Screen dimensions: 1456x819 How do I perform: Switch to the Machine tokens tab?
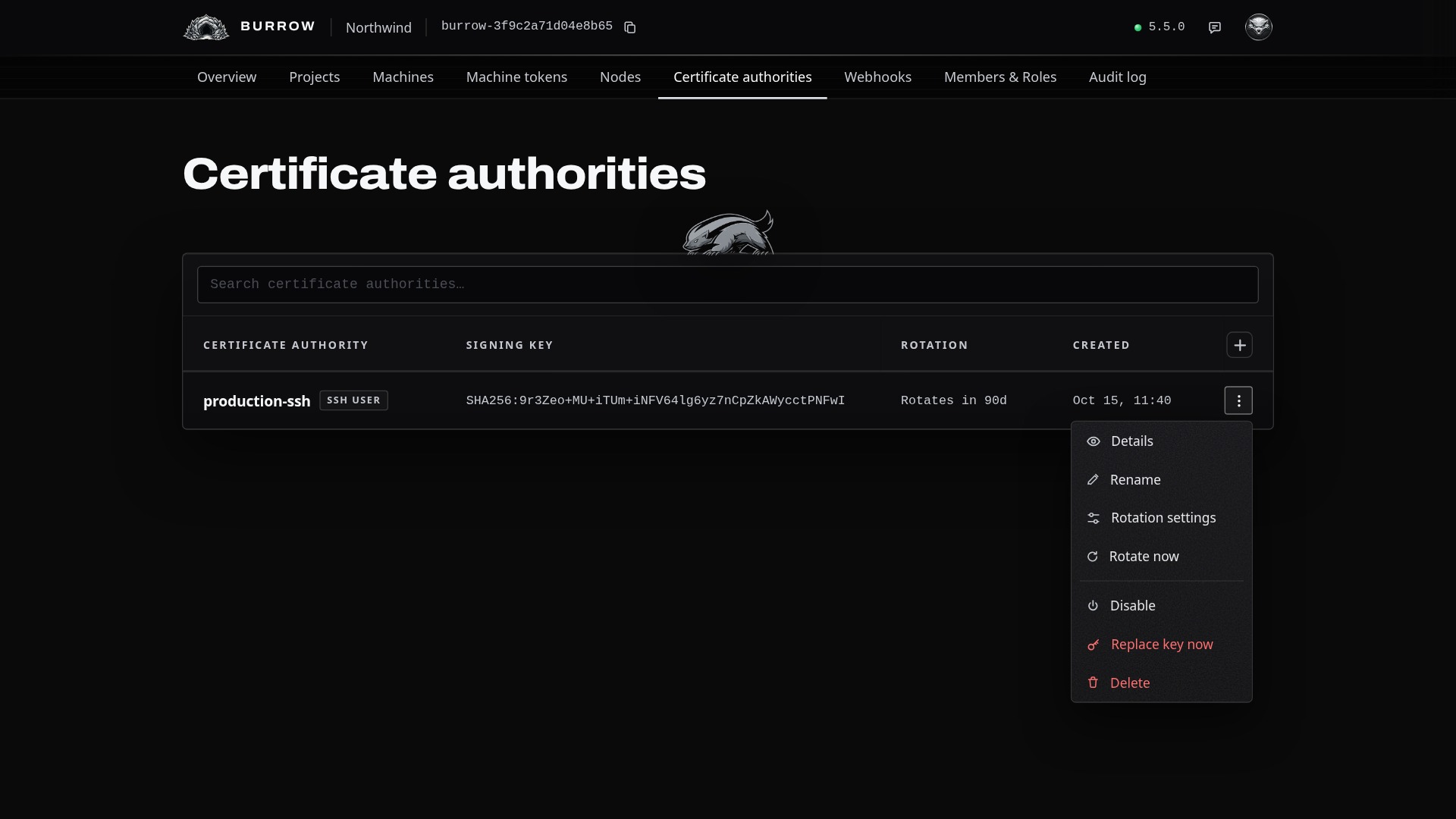click(516, 77)
